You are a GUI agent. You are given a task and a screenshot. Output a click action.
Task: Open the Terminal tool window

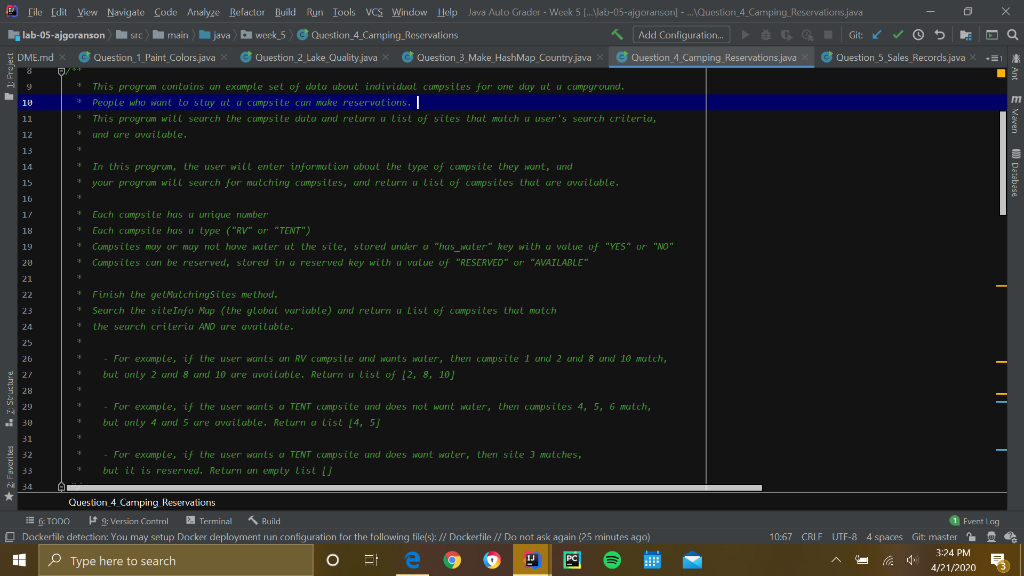209,521
